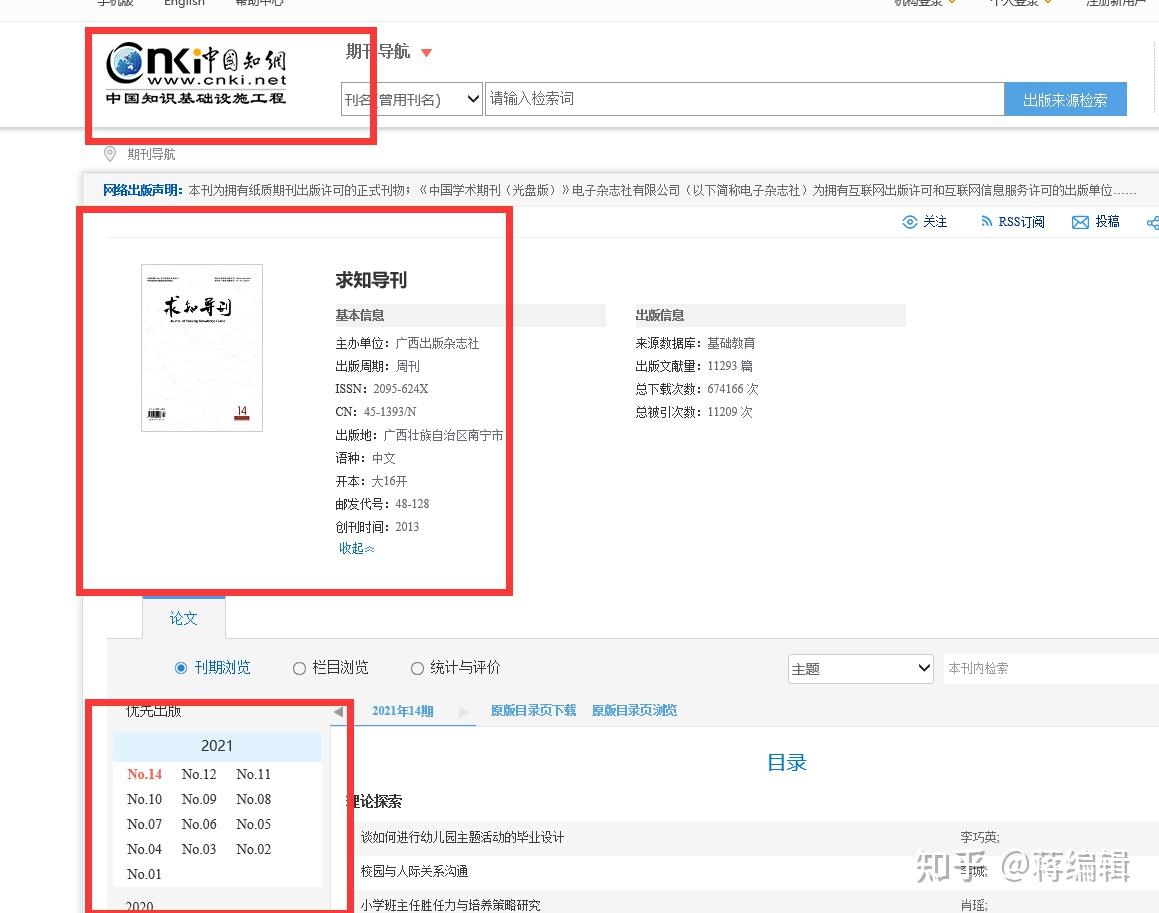Image resolution: width=1159 pixels, height=913 pixels.
Task: Click the 出版信息 section header
Action: tap(660, 315)
